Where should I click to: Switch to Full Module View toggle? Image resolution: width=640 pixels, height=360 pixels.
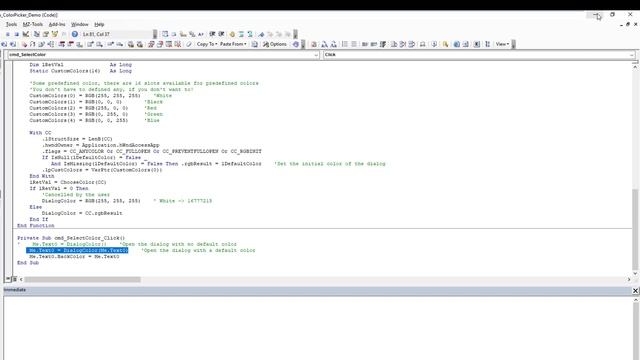pos(14,279)
